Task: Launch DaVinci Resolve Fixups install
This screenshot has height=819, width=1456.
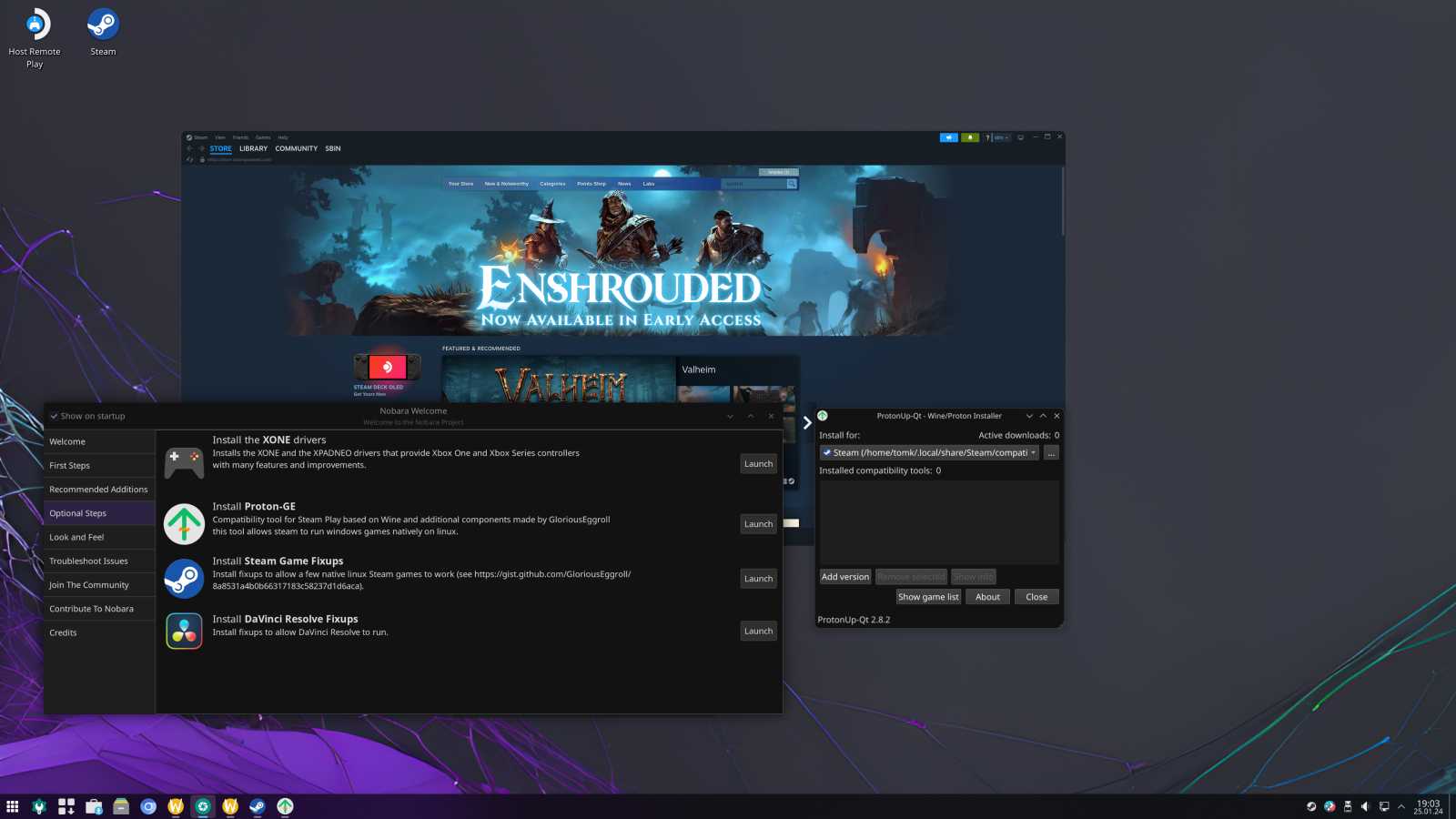Action: [x=758, y=632]
